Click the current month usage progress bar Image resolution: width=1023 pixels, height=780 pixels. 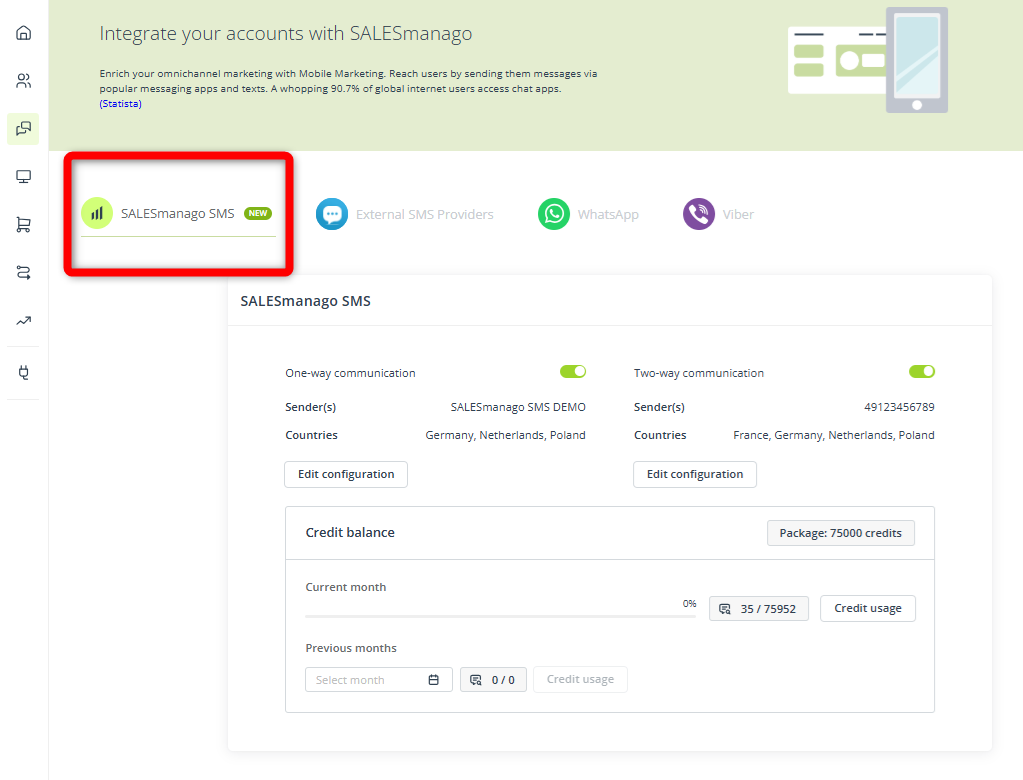coord(500,616)
